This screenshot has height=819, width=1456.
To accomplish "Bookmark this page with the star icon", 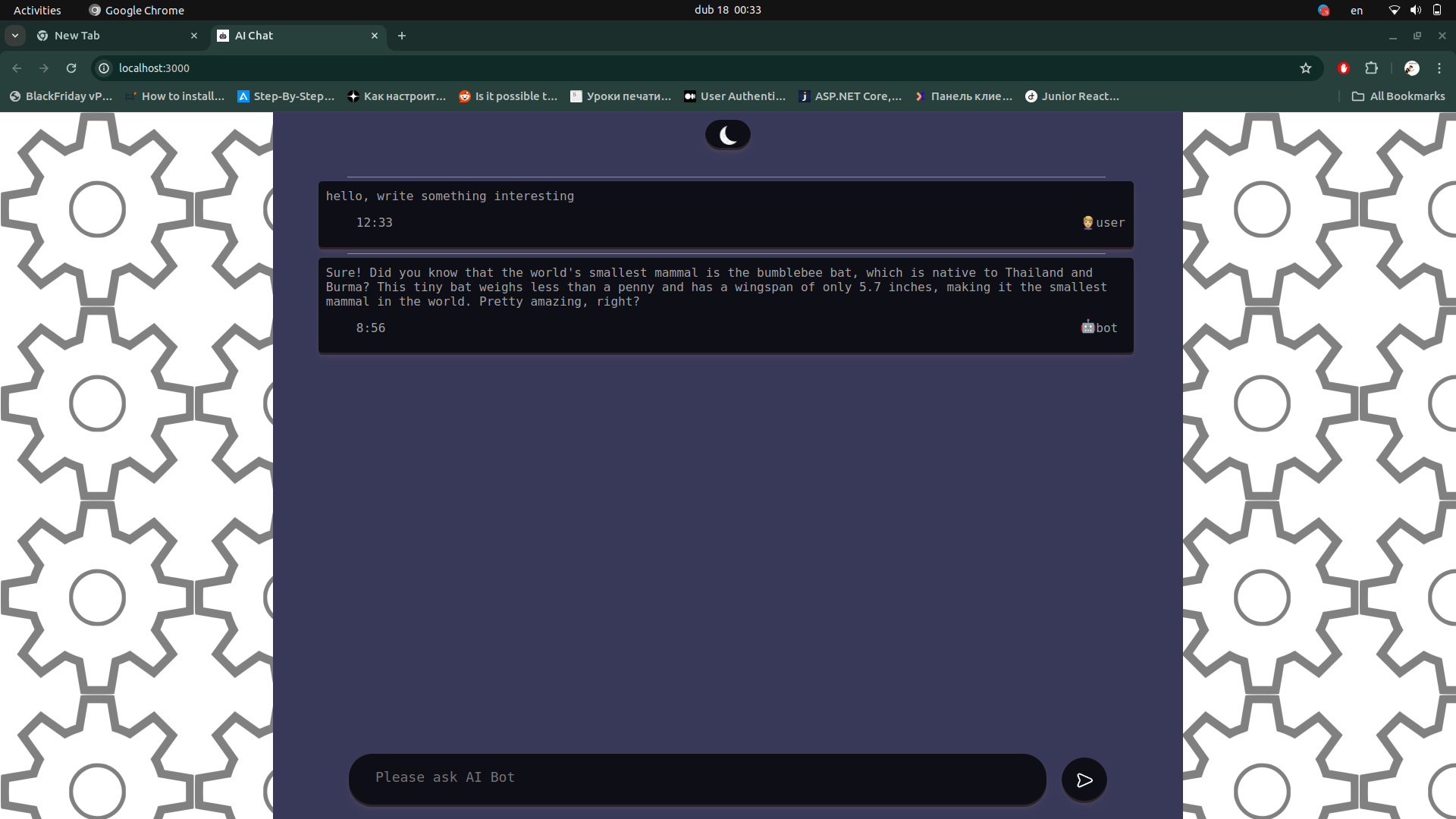I will tap(1305, 68).
